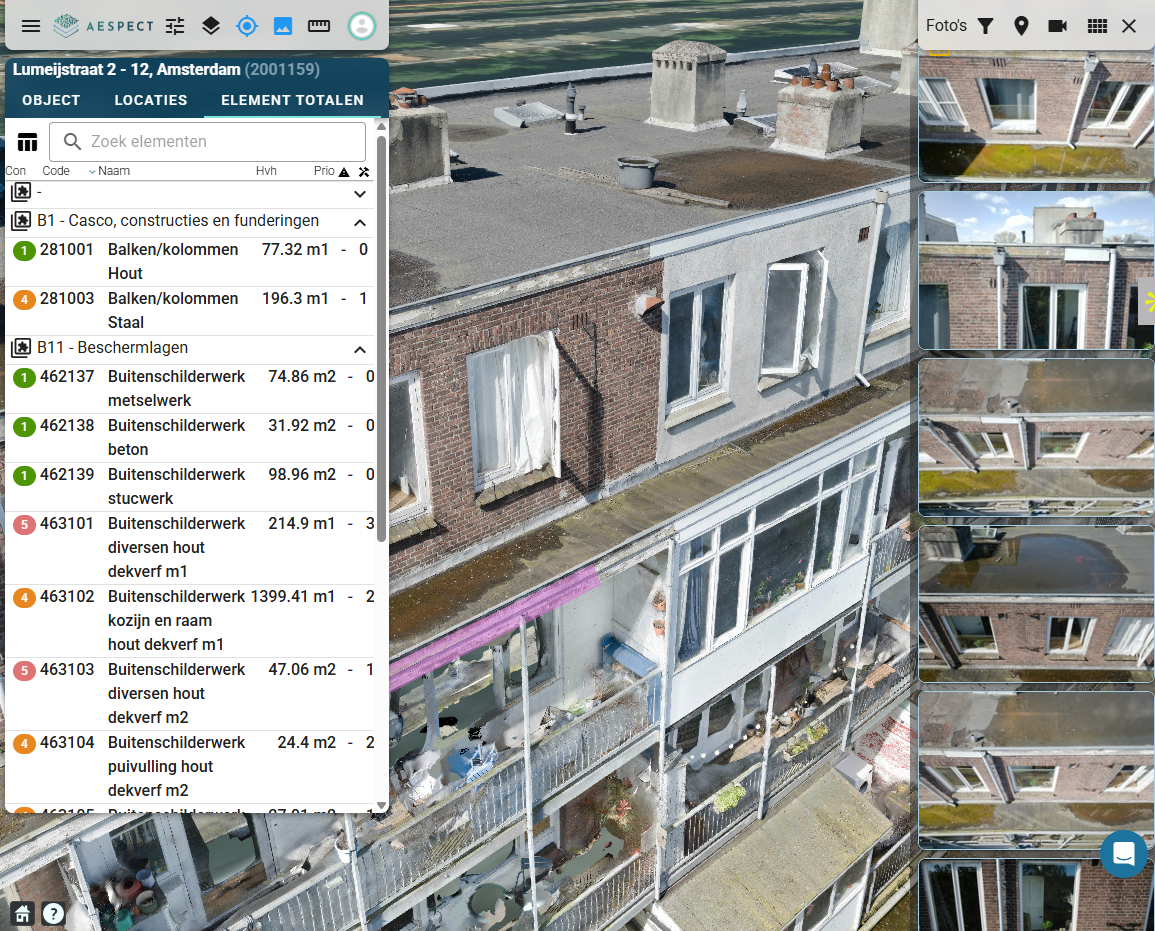Select Buitenschilderwerk kozijn en raam row
Viewport: 1155px width, 931px height.
(x=191, y=621)
